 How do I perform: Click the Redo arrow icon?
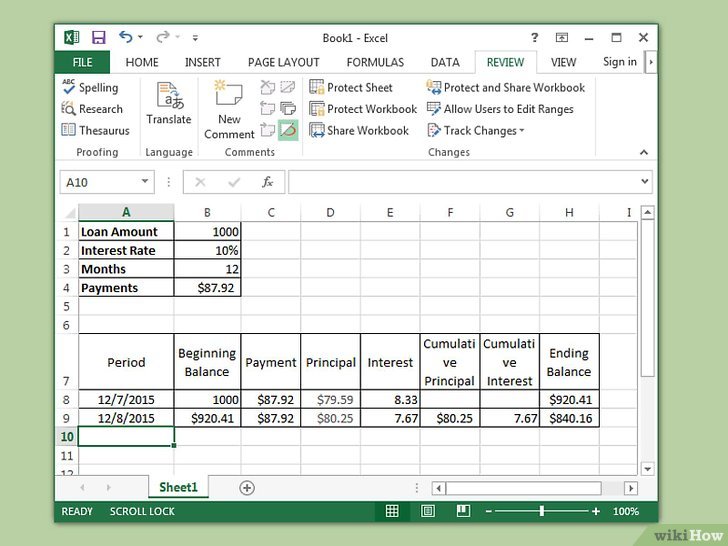[x=162, y=37]
